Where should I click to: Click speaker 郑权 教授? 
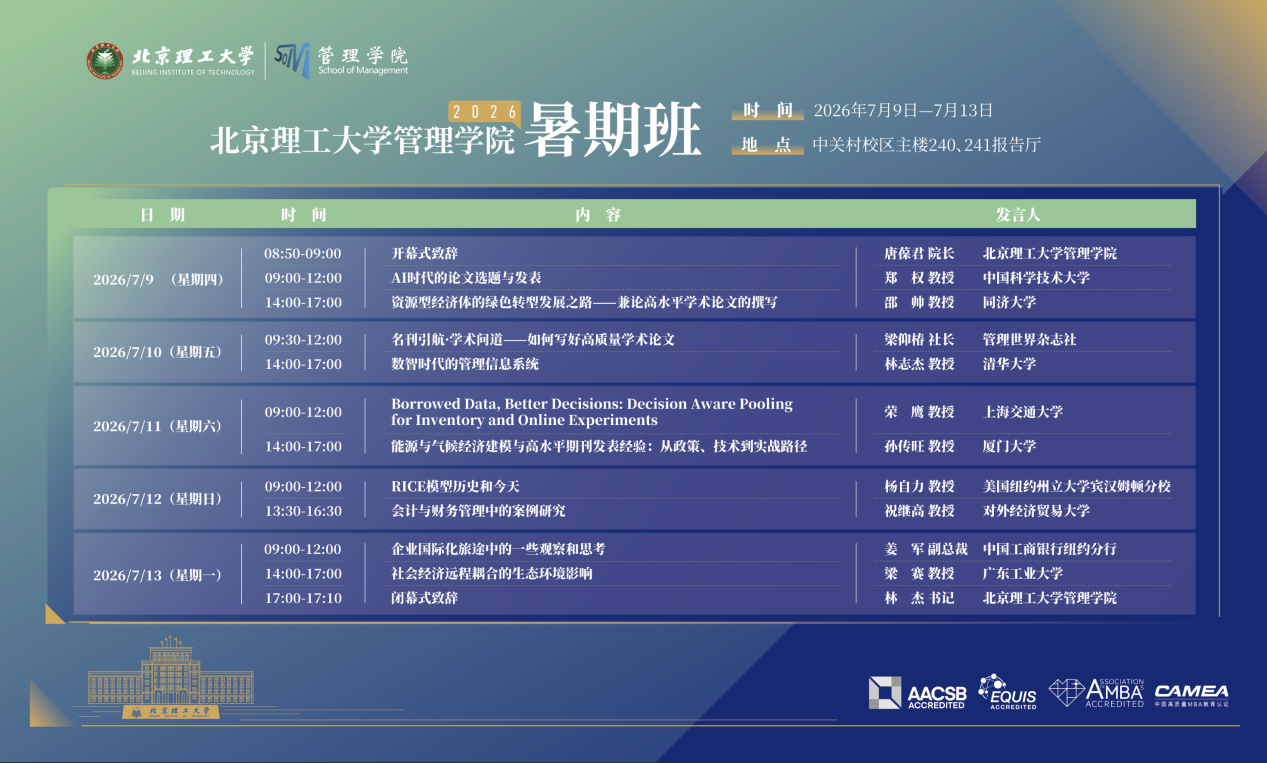pos(919,278)
